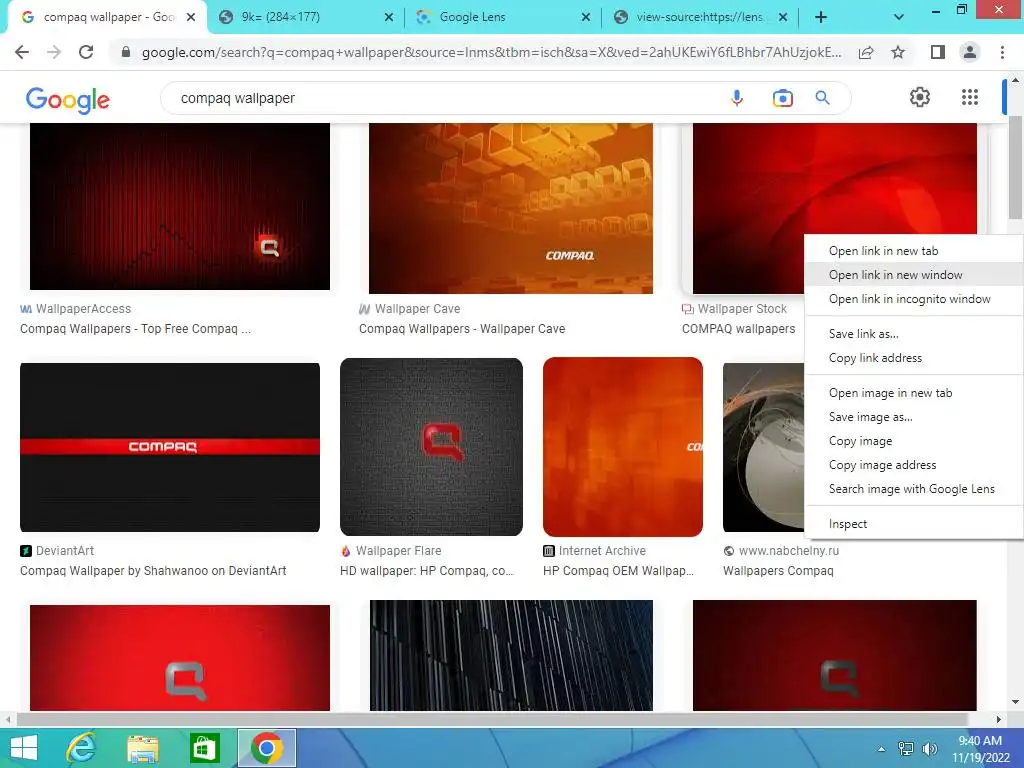Click the padlock site info icon

[126, 52]
